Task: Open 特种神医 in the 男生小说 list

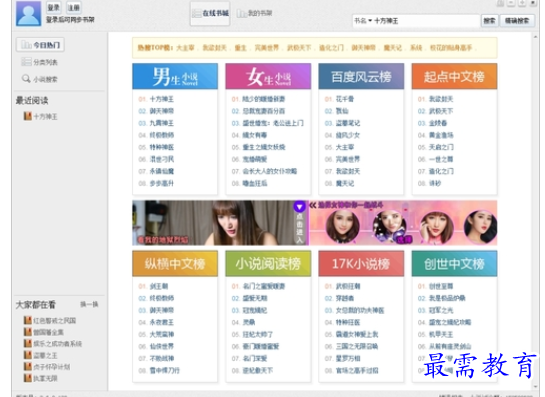Action: 162,147
